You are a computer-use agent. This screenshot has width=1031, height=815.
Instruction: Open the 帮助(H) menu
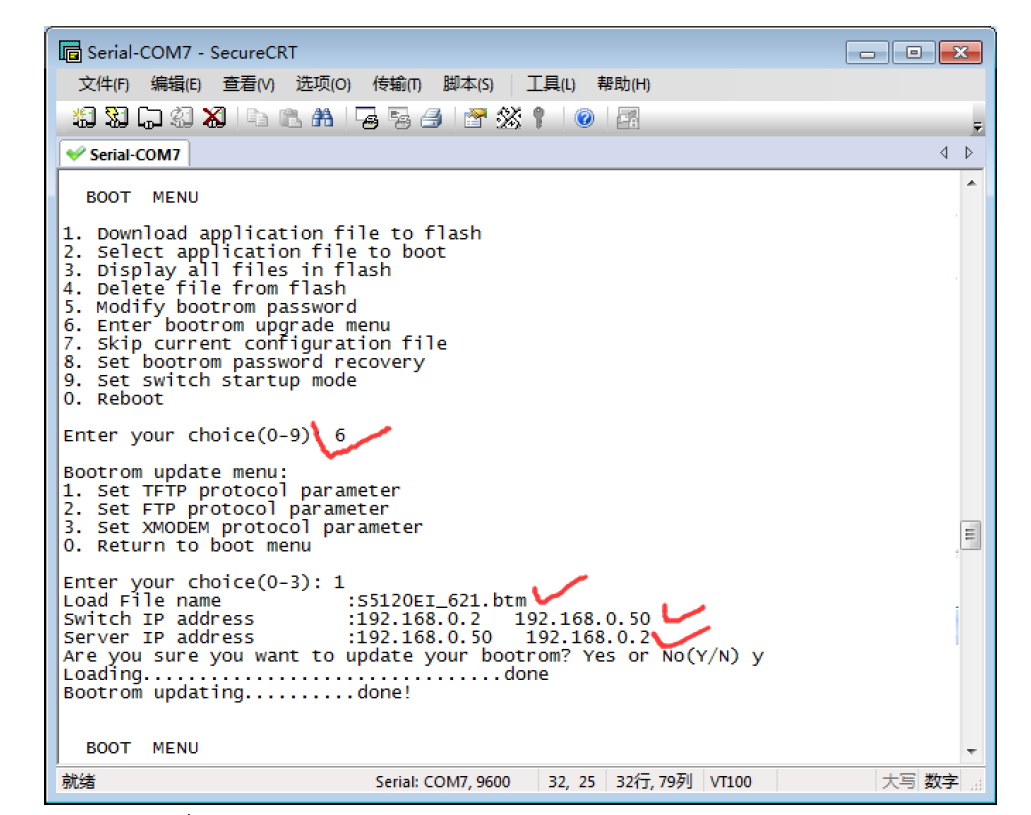tap(623, 84)
